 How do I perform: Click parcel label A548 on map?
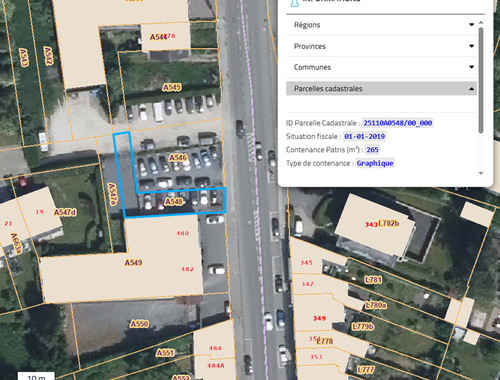coord(174,202)
